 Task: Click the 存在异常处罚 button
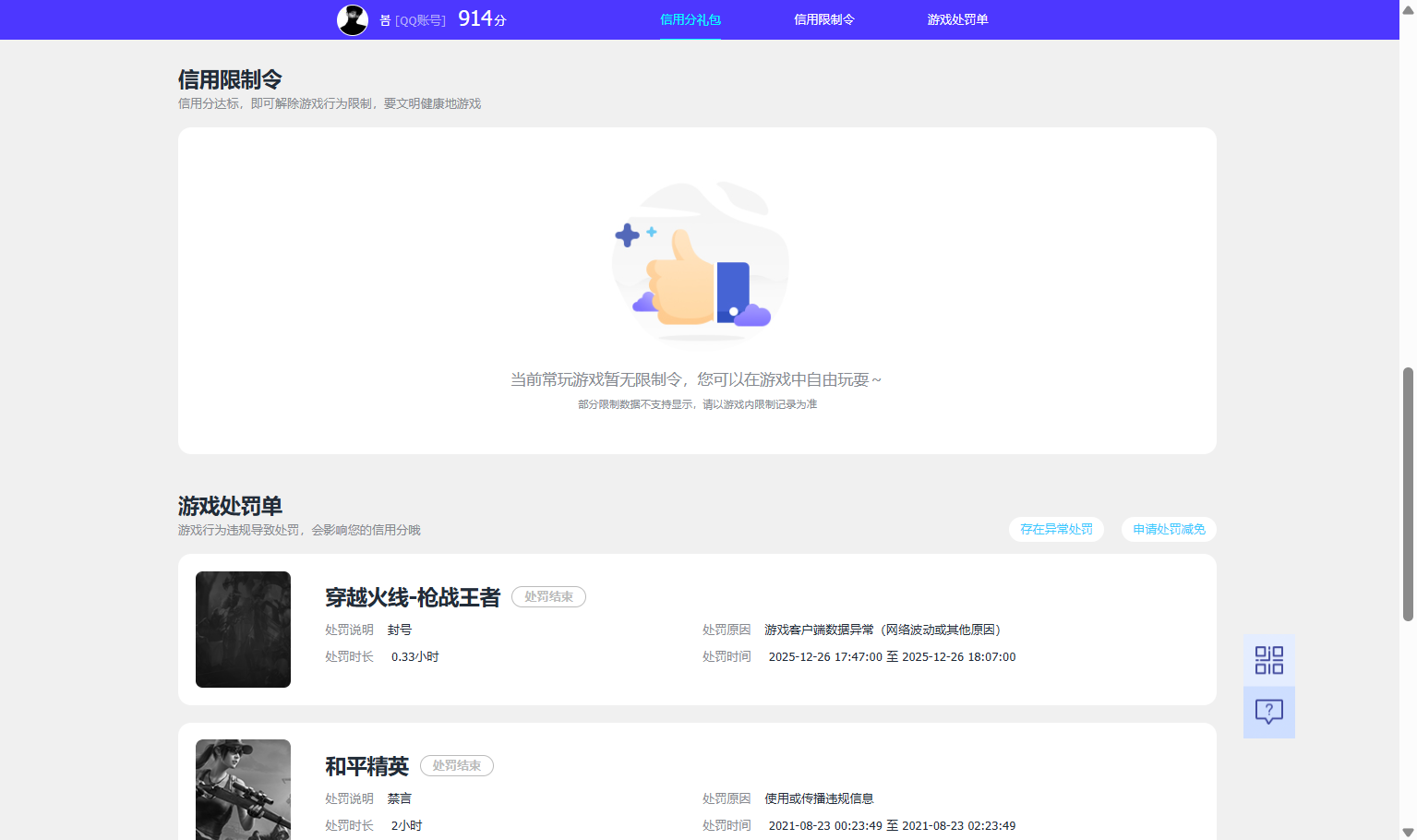(x=1056, y=529)
